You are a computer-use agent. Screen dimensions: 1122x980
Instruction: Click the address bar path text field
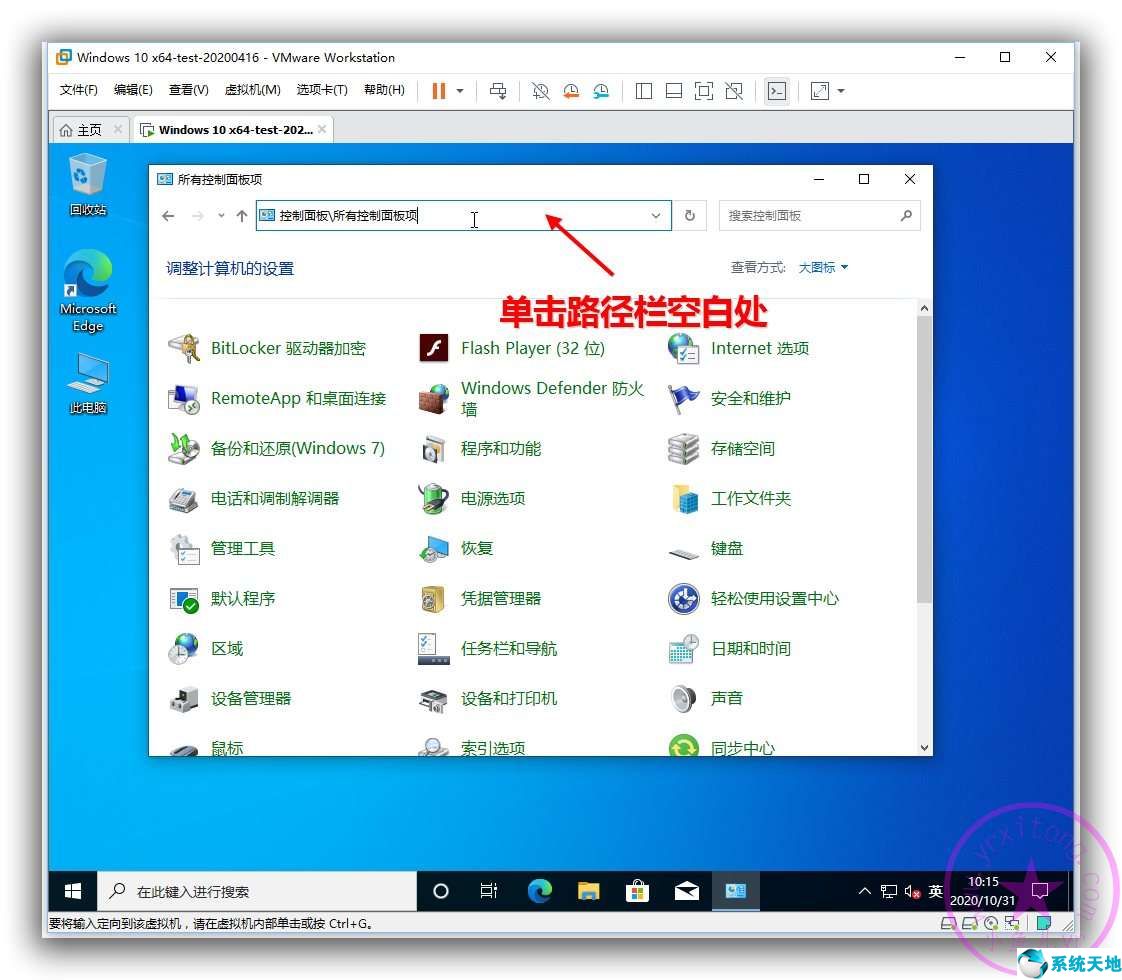point(464,215)
